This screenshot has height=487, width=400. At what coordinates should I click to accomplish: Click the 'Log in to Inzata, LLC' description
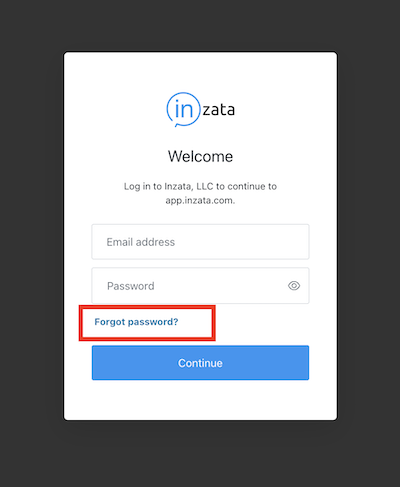(200, 186)
